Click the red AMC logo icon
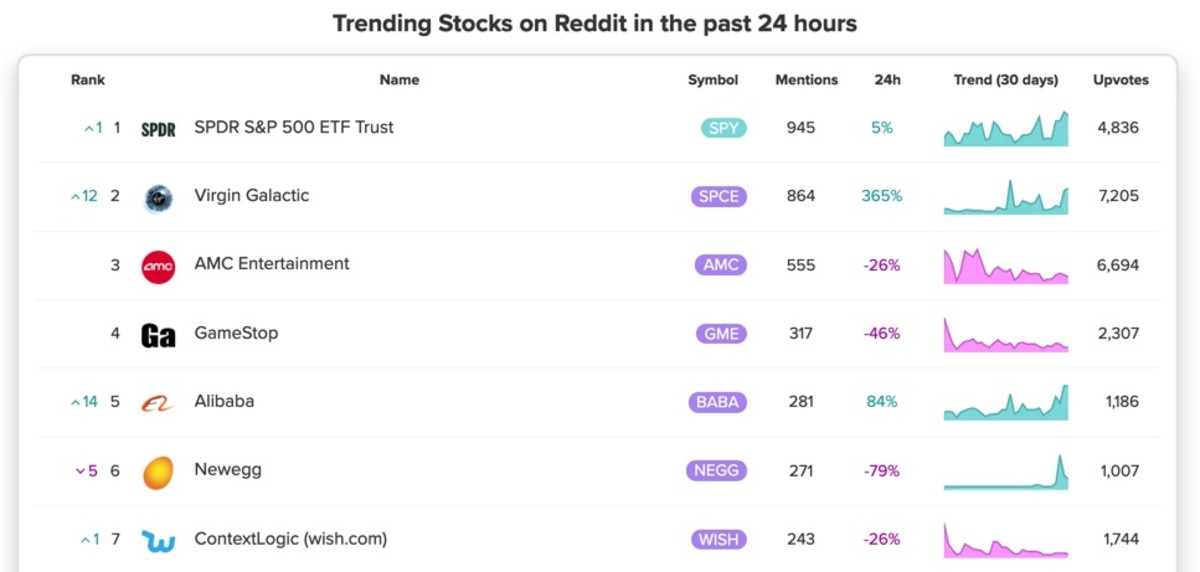Image resolution: width=1200 pixels, height=572 pixels. [158, 266]
